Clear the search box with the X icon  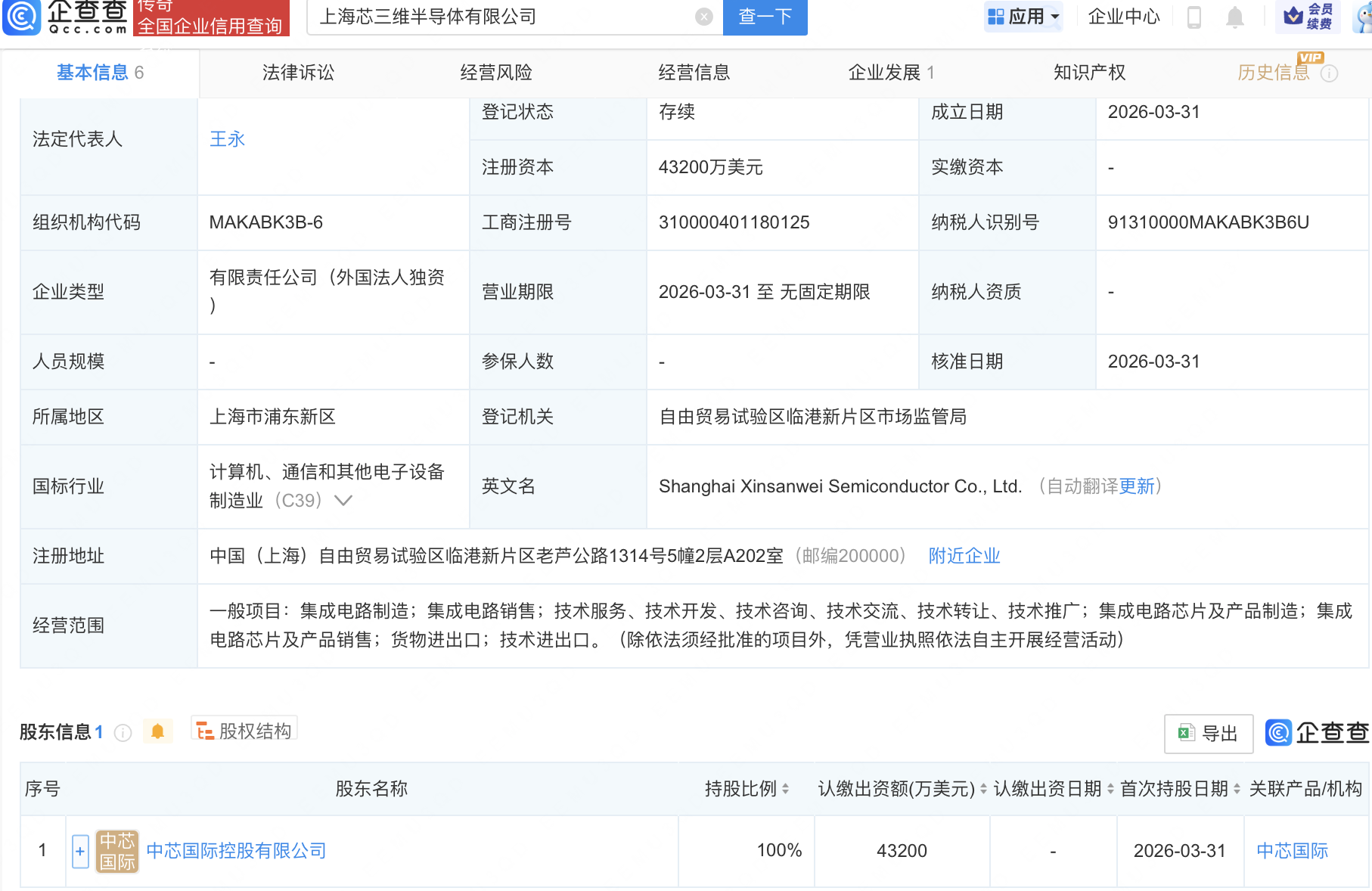pyautogui.click(x=703, y=17)
